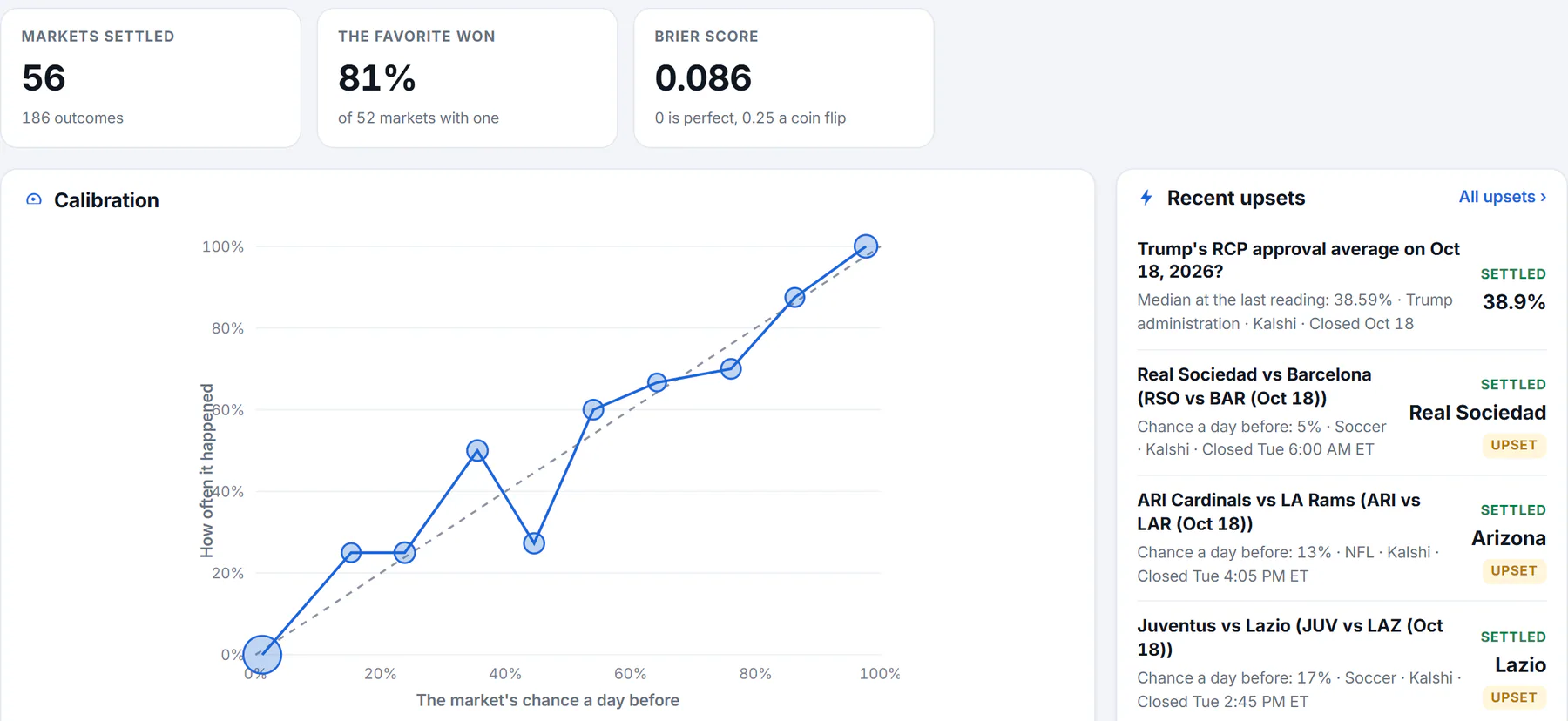Click the Calibration gauge icon
Screen dimensions: 1568x721
[34, 199]
